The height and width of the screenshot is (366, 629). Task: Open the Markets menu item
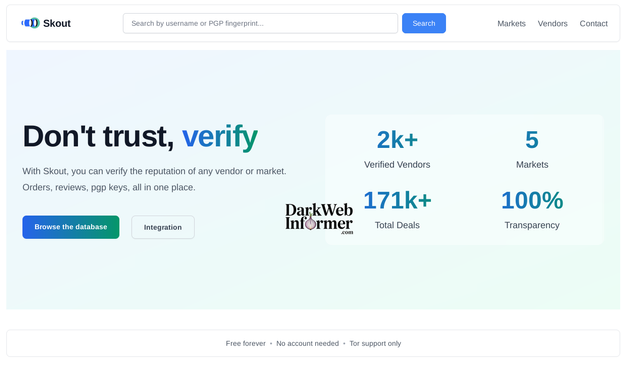(511, 24)
